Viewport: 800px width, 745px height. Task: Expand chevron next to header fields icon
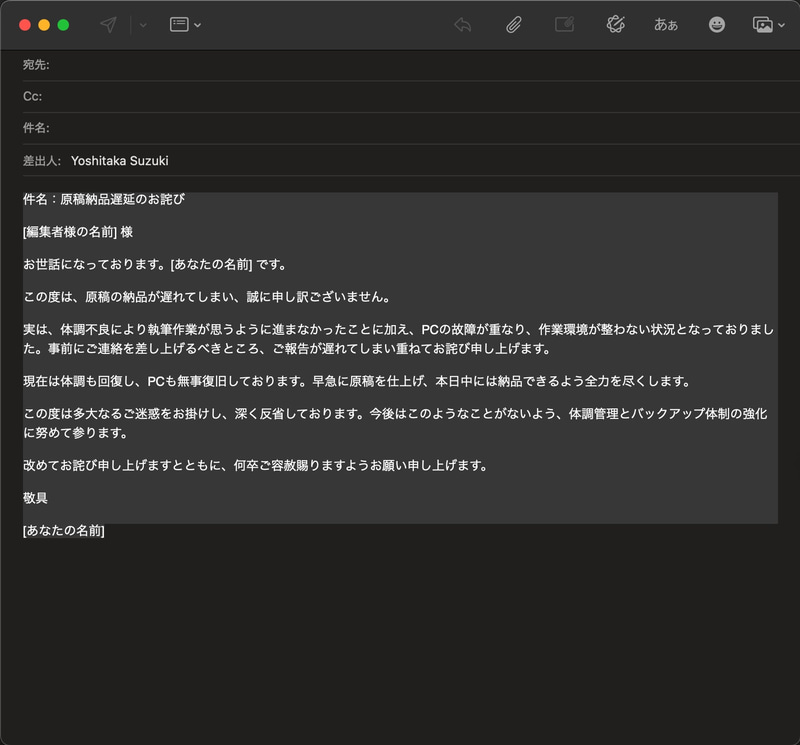(195, 24)
